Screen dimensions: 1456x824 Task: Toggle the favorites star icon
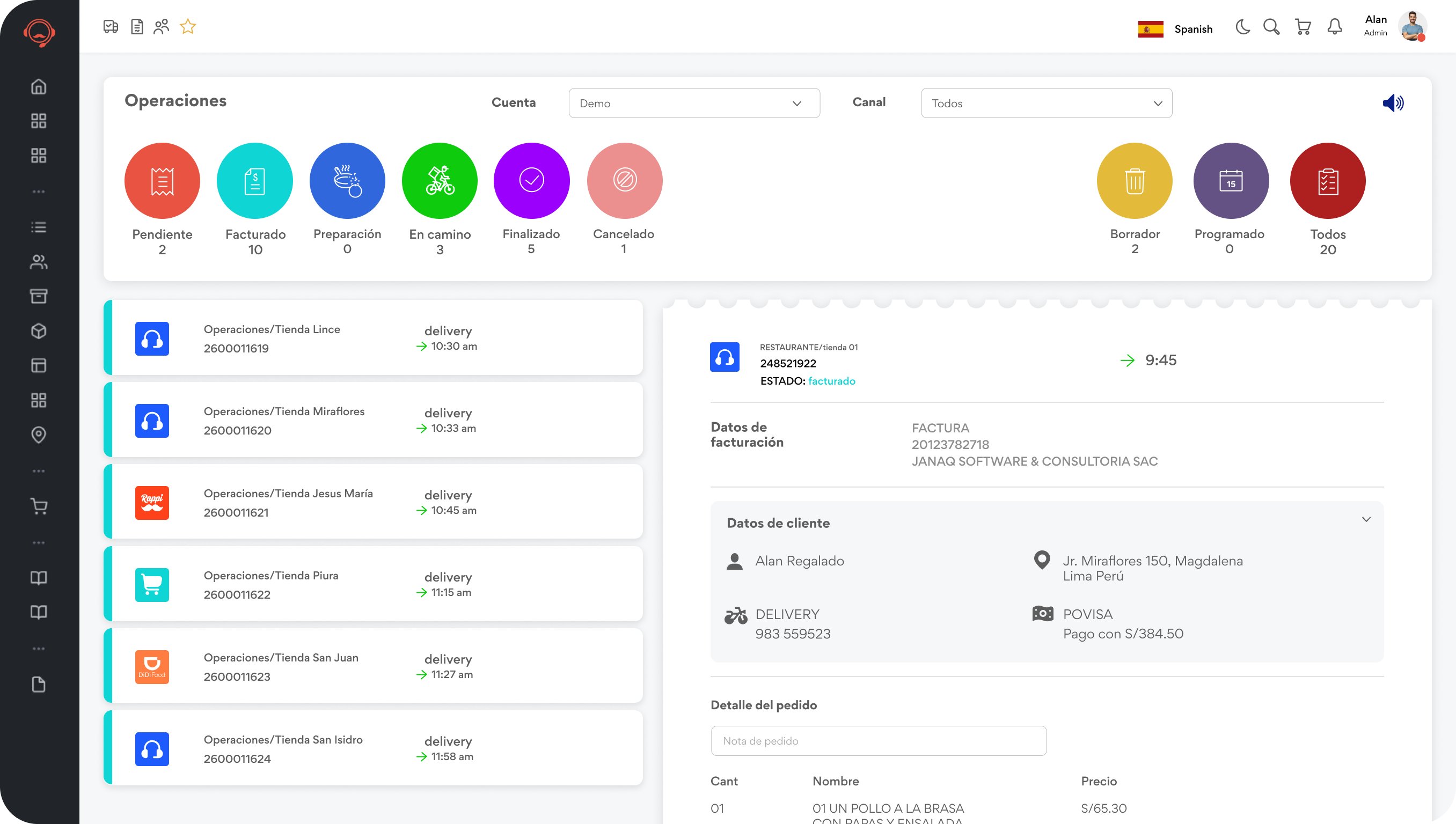tap(187, 27)
